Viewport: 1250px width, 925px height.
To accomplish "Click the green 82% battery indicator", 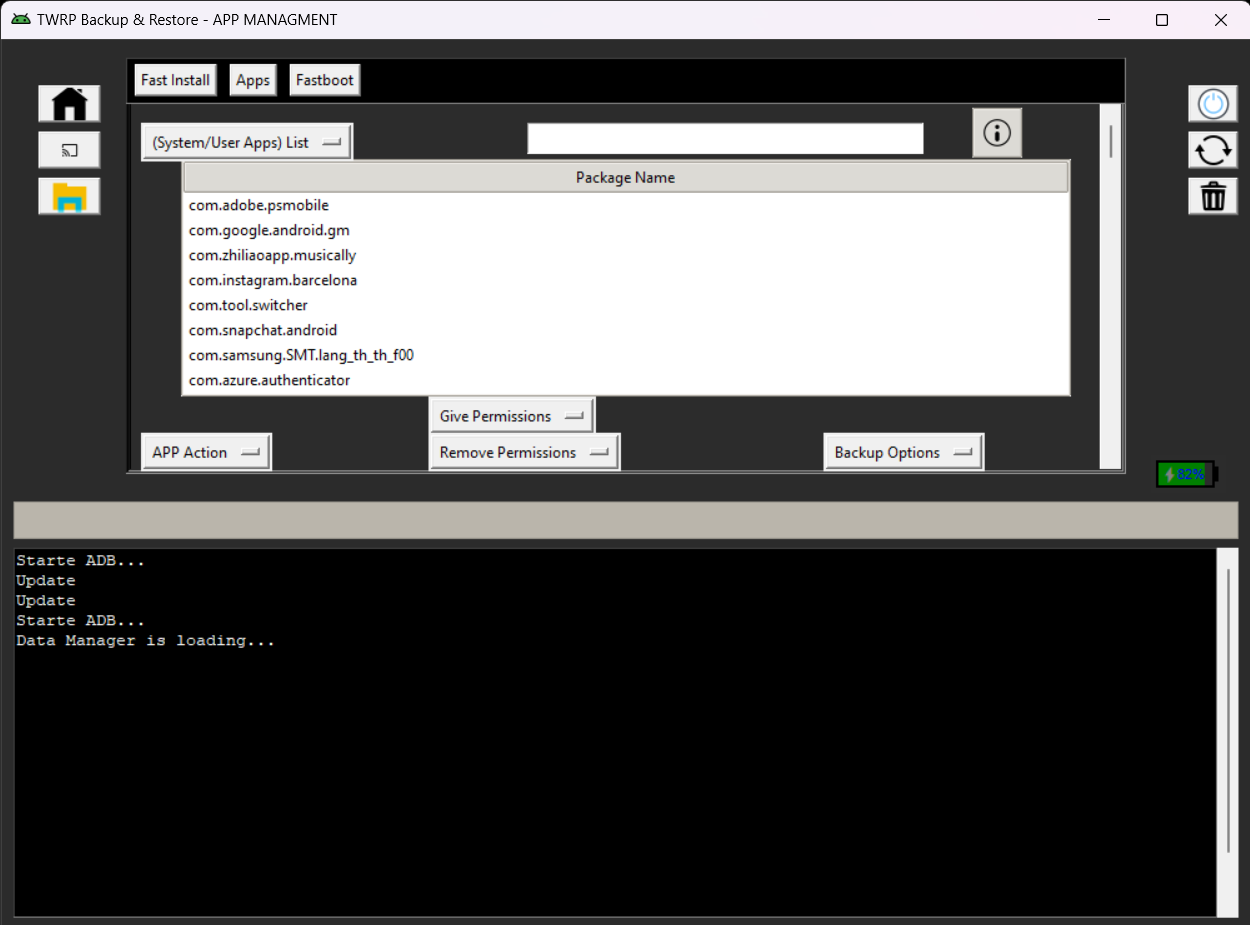I will click(x=1185, y=473).
